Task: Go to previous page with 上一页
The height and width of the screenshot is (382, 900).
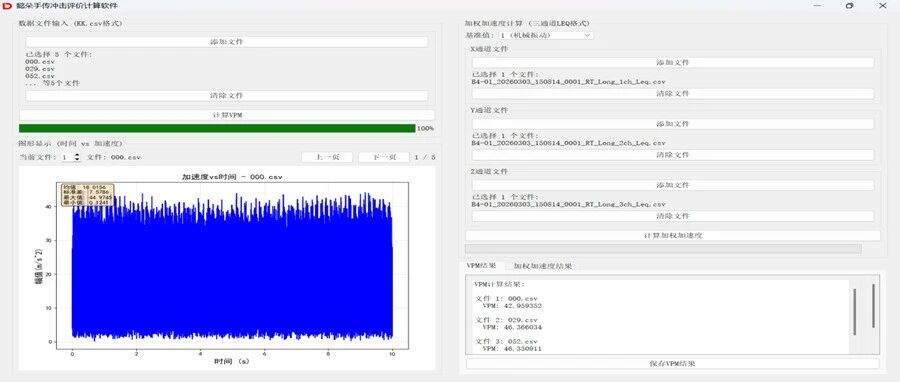Action: (x=327, y=157)
